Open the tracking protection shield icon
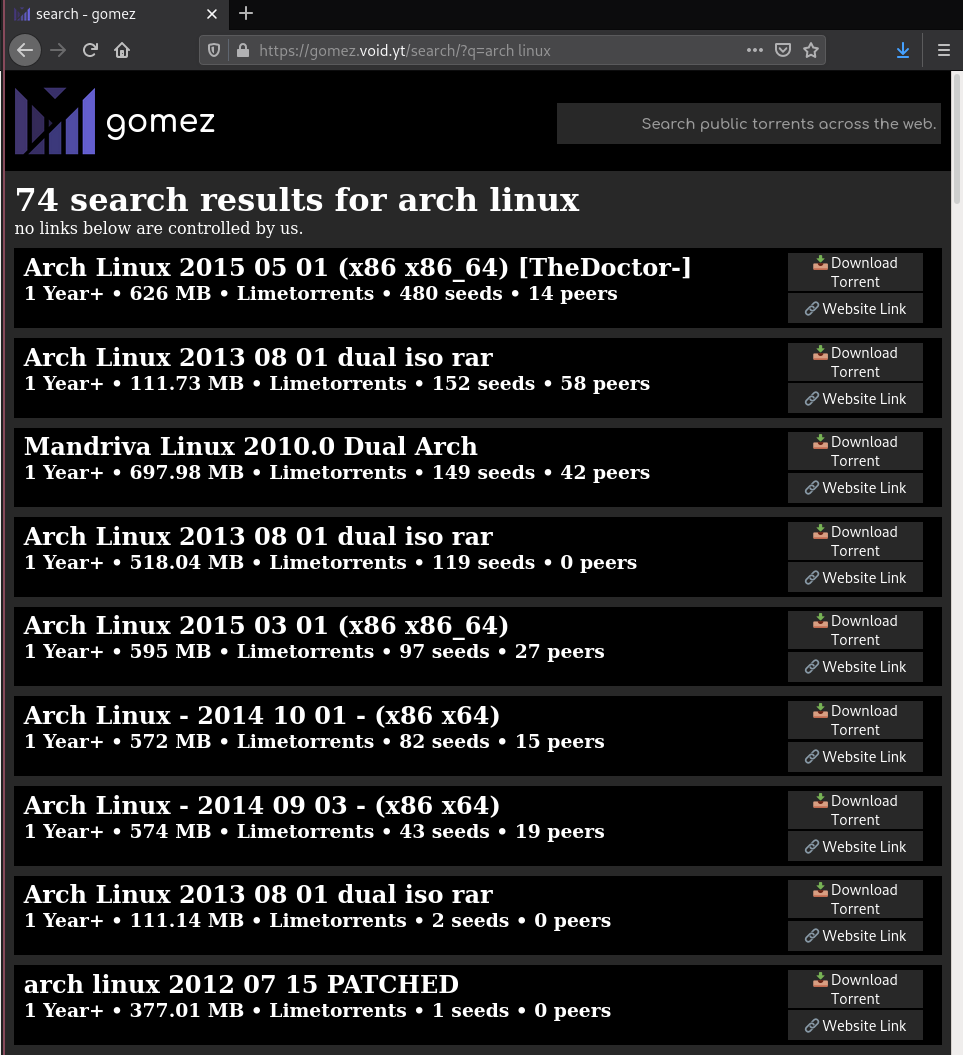963x1055 pixels. tap(214, 50)
